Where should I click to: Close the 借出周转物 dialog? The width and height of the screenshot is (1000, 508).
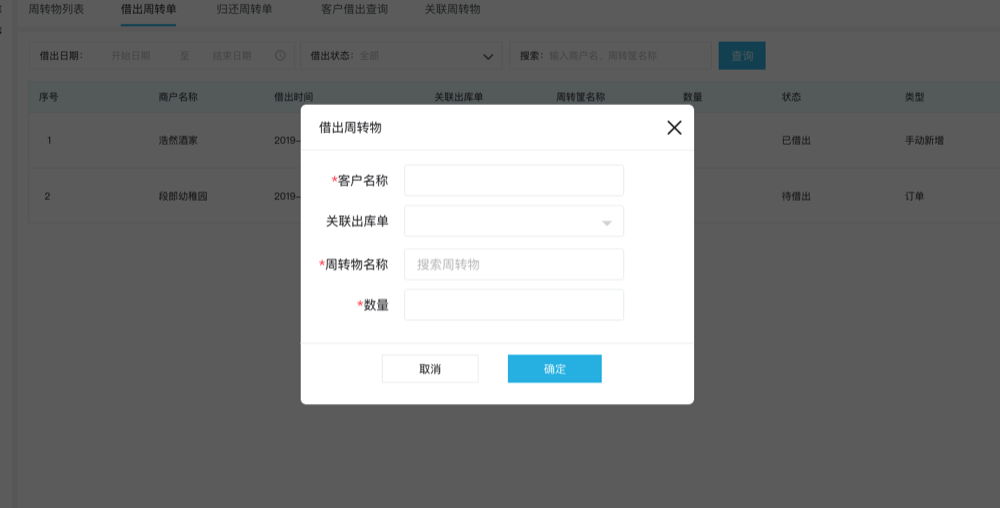click(674, 127)
